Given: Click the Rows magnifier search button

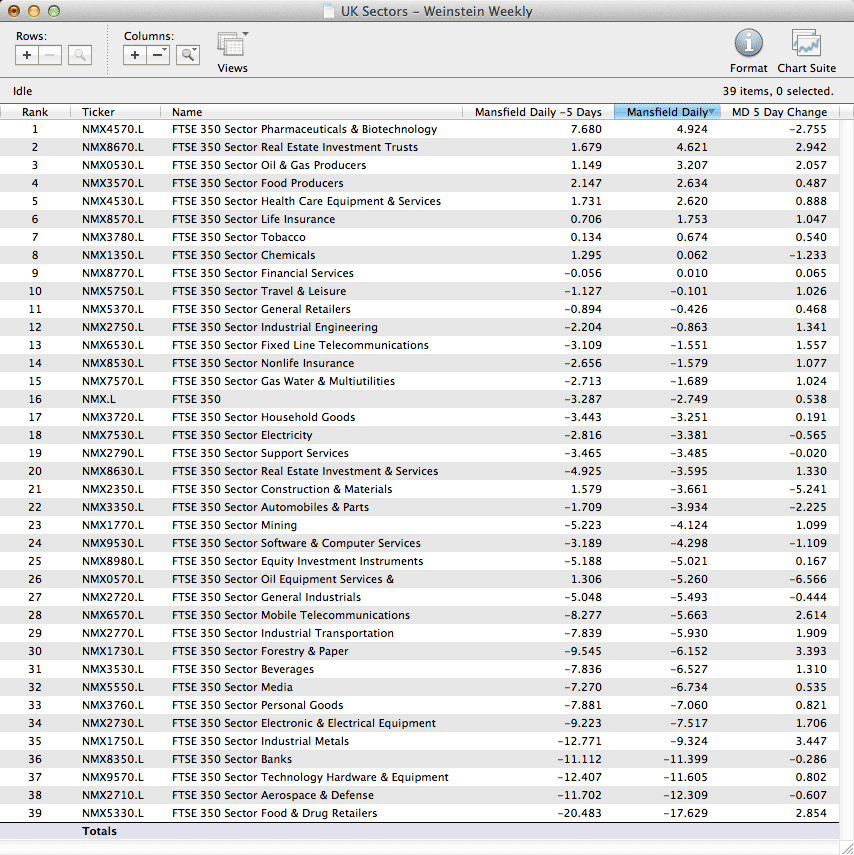Looking at the screenshot, I should (x=80, y=55).
